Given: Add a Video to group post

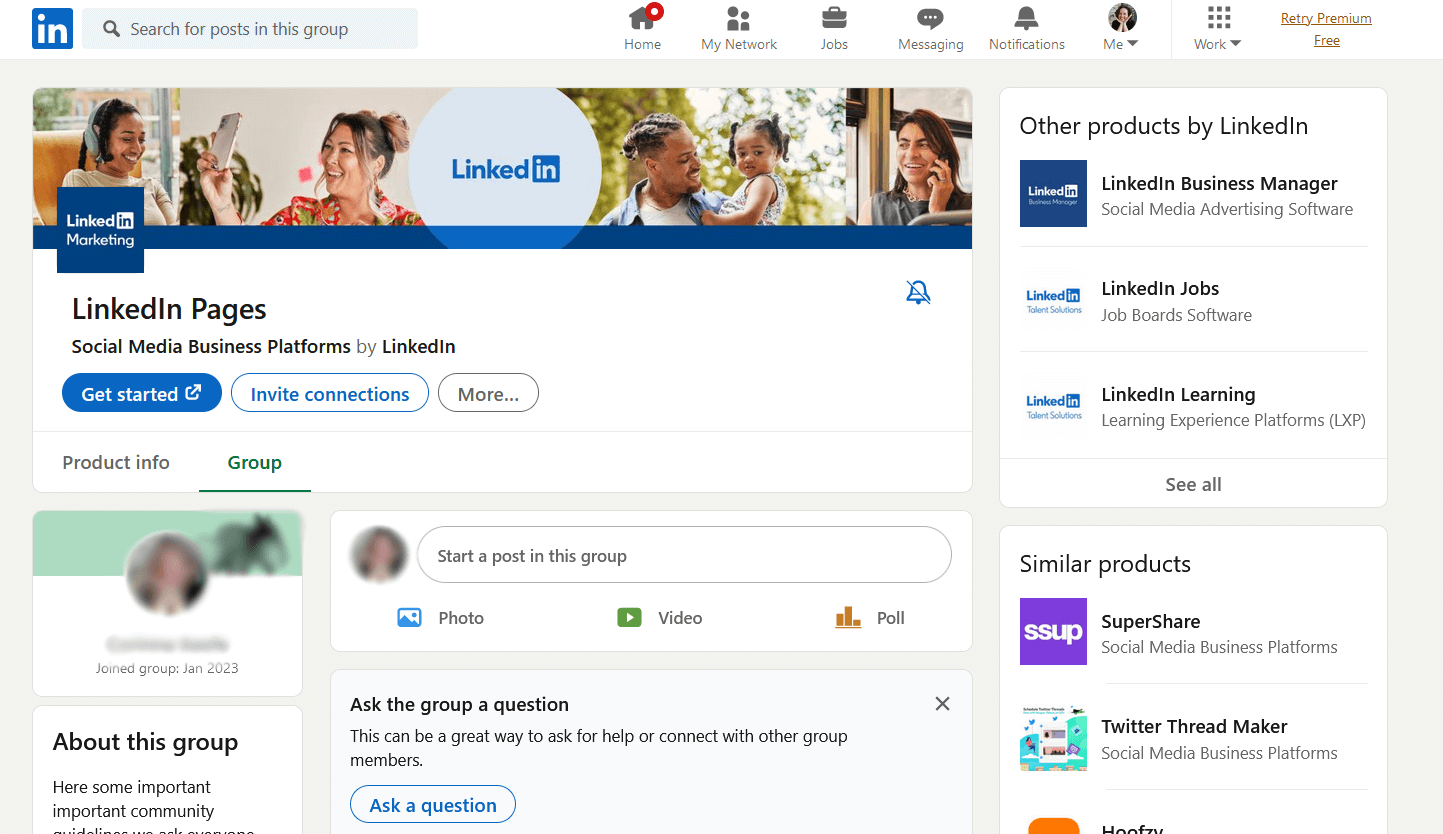Looking at the screenshot, I should tap(660, 618).
